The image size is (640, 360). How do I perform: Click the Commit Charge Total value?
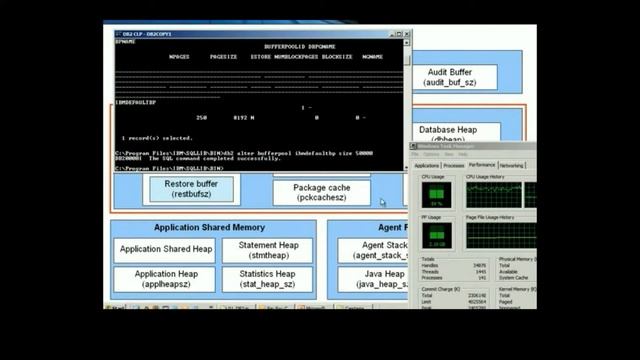click(x=477, y=296)
